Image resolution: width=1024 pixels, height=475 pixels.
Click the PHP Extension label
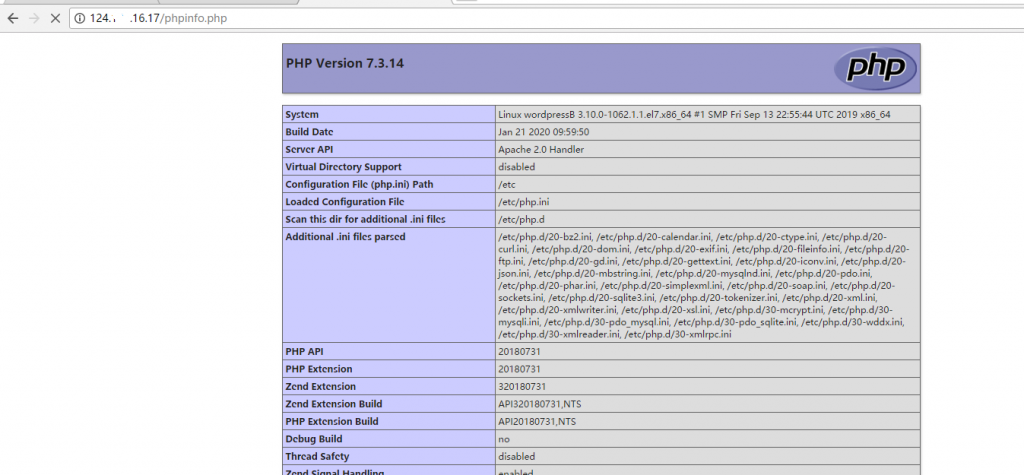319,369
